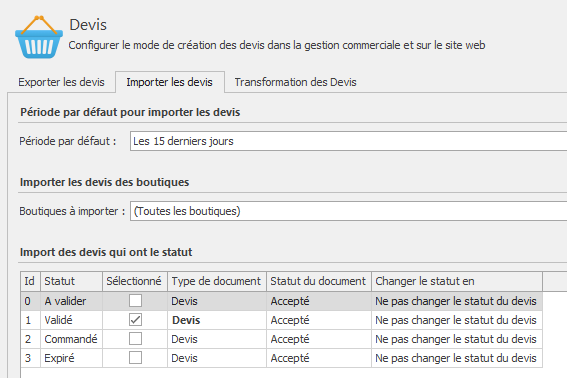This screenshot has width=567, height=378.
Task: Tick the Expiré row checkbox
Action: (135, 358)
